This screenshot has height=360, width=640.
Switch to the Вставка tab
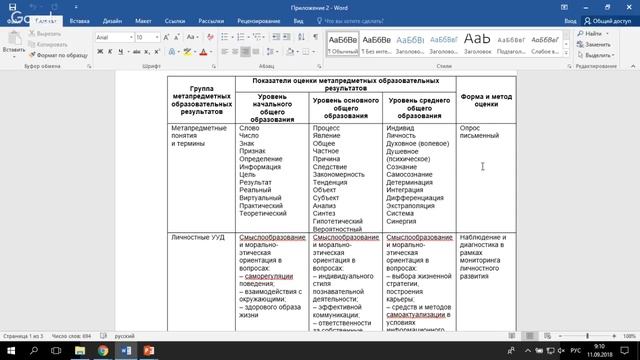click(x=79, y=21)
